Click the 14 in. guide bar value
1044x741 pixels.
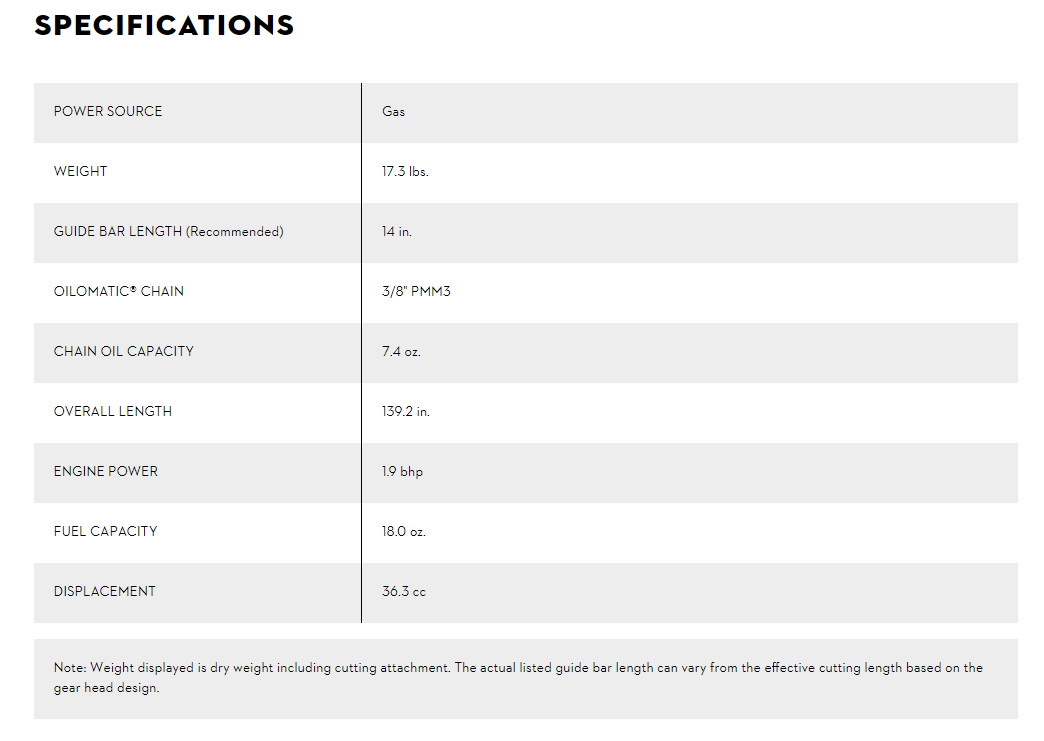[397, 232]
